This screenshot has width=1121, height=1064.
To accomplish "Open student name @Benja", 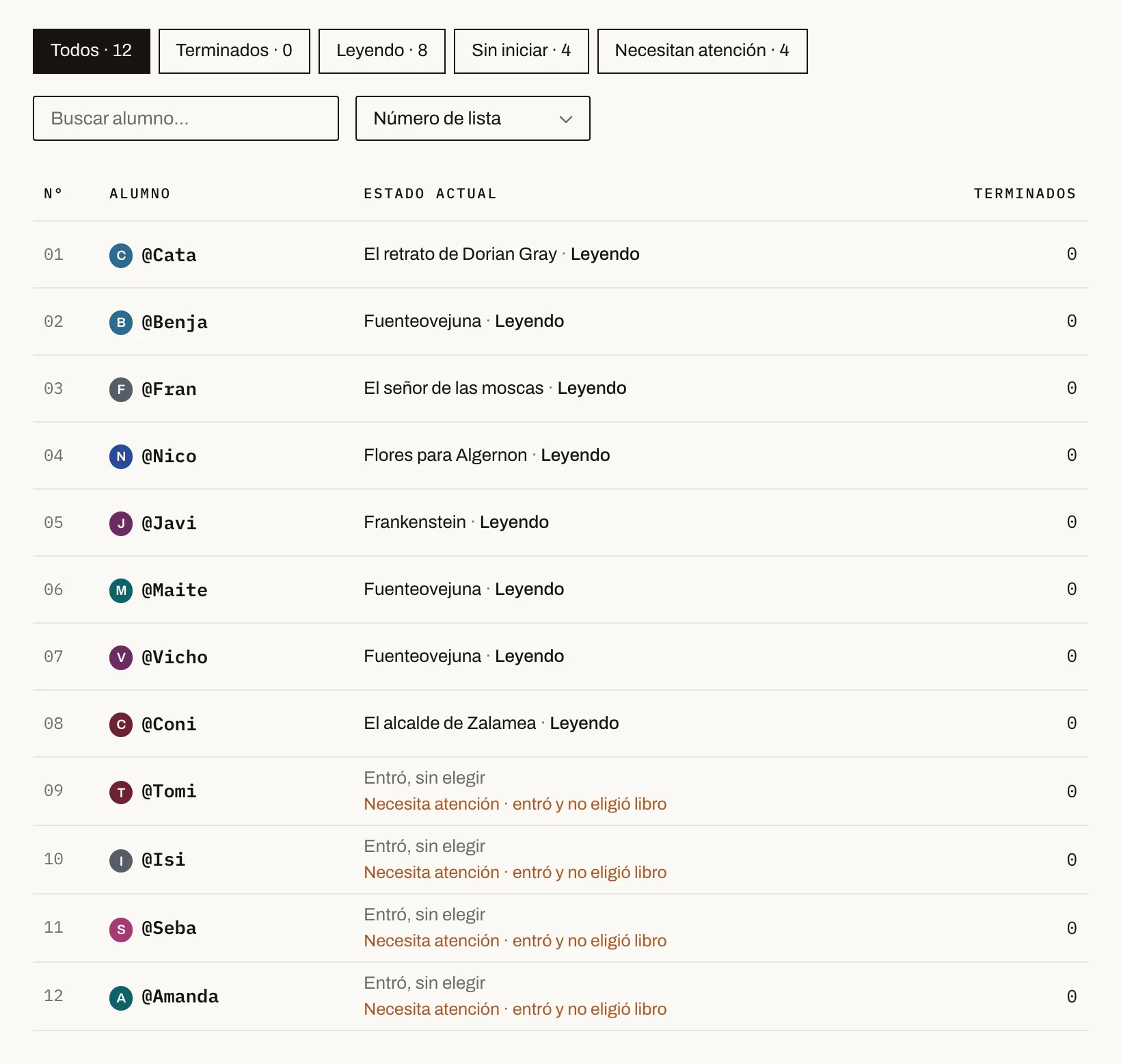I will (x=174, y=323).
